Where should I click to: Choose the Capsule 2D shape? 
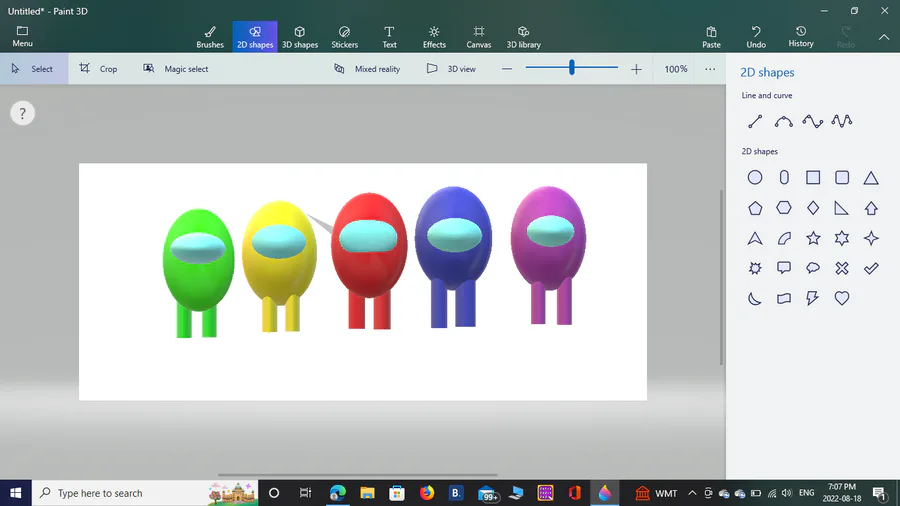(x=784, y=177)
